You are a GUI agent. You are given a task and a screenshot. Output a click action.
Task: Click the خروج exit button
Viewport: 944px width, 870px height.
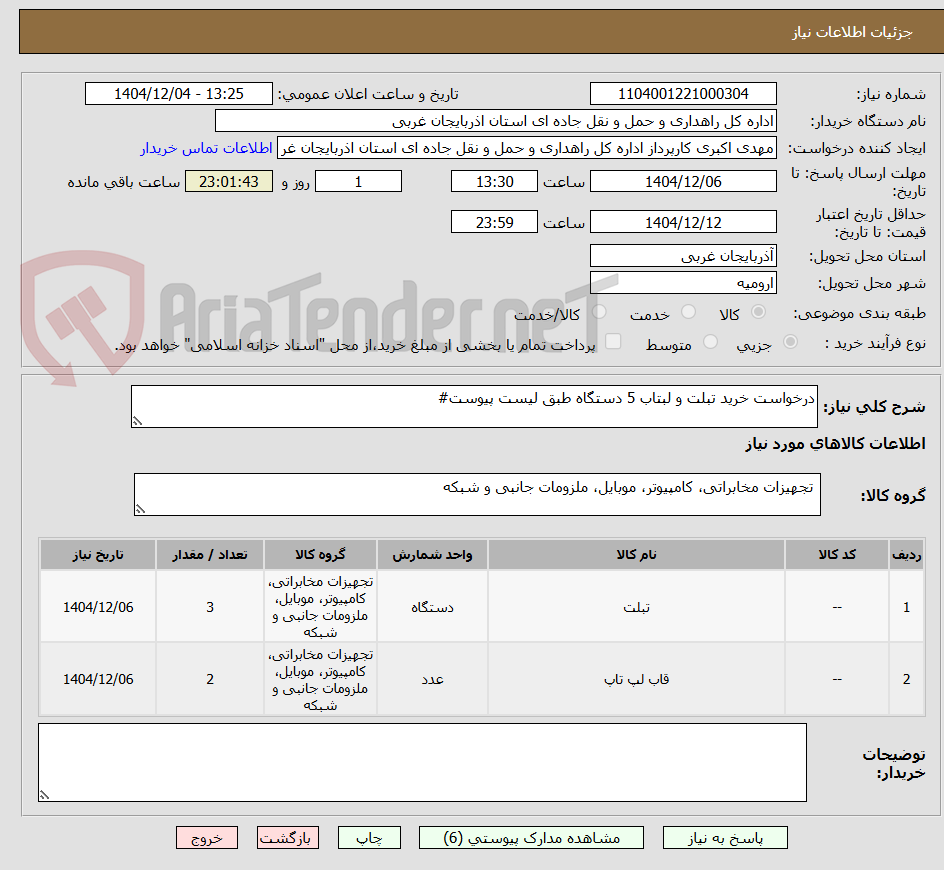(206, 837)
